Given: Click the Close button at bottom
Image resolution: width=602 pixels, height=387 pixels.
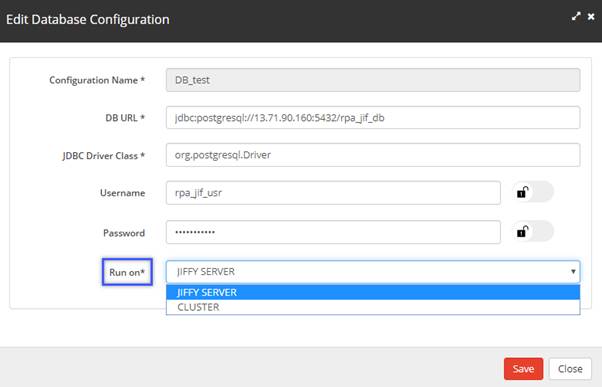Looking at the screenshot, I should (x=570, y=369).
